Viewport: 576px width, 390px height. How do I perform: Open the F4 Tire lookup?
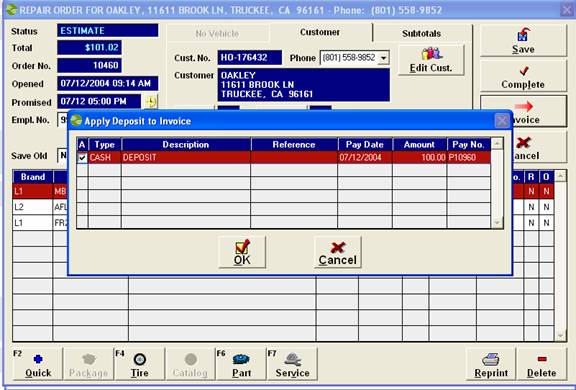coord(140,364)
